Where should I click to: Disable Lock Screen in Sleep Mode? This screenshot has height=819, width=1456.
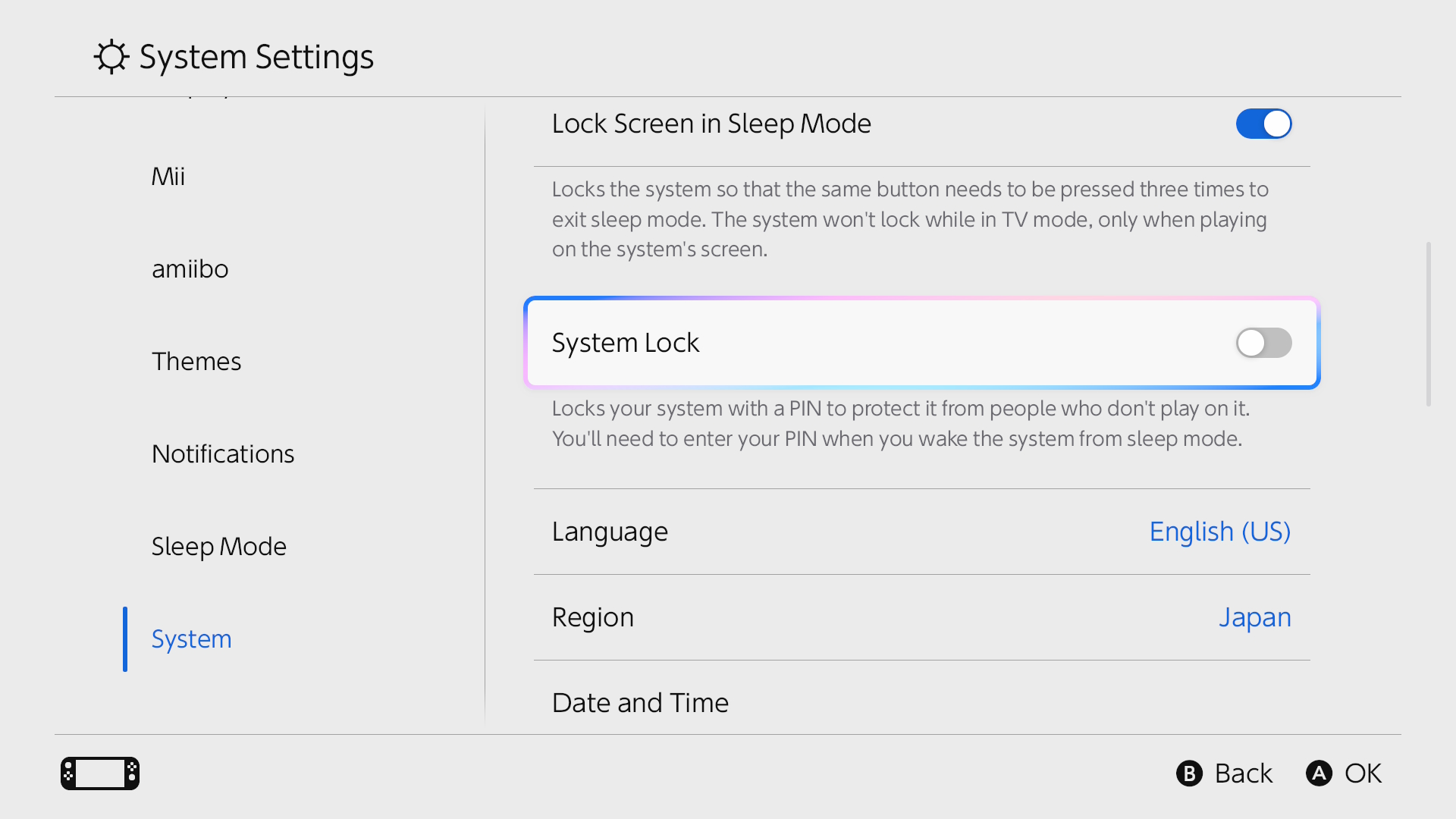(x=1263, y=124)
